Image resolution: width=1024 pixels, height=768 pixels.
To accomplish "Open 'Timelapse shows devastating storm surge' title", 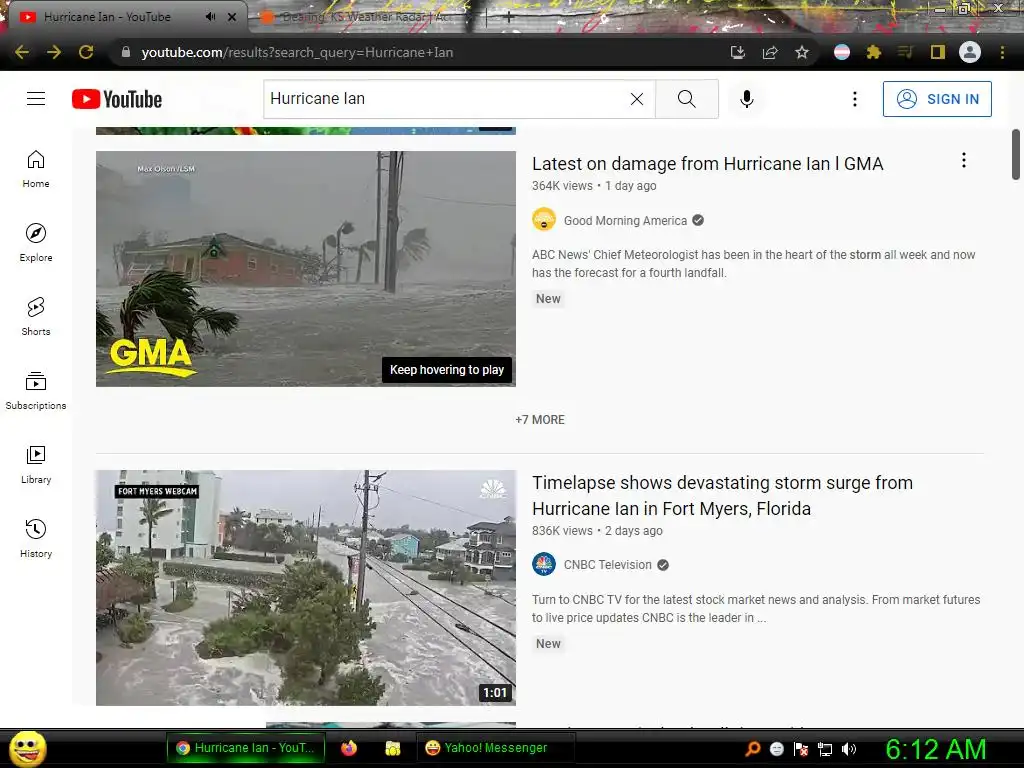I will 722,496.
